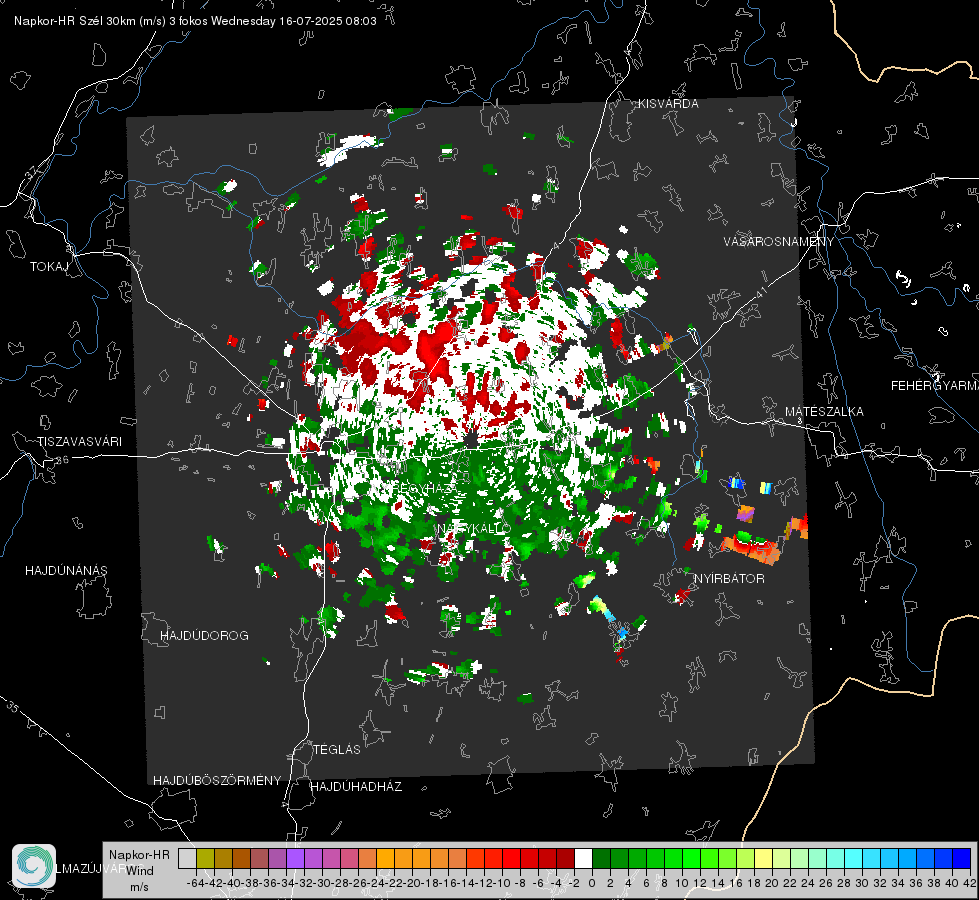Pick the cyan swatch between 28 and 30

[854, 858]
